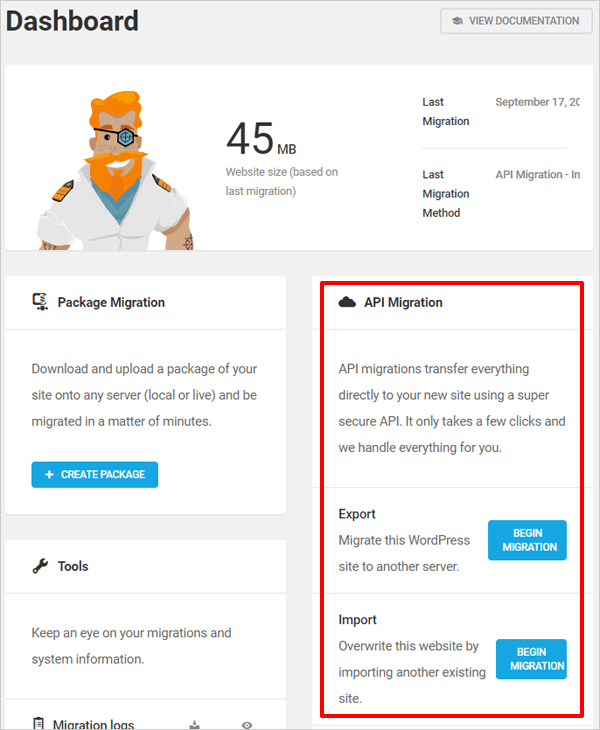
Task: Click the "API Migration - In" method value
Action: (x=538, y=175)
